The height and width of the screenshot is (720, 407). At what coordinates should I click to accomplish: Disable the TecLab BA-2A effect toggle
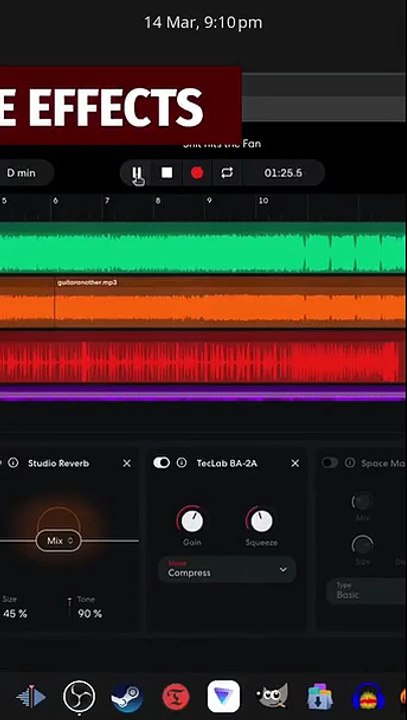point(161,463)
